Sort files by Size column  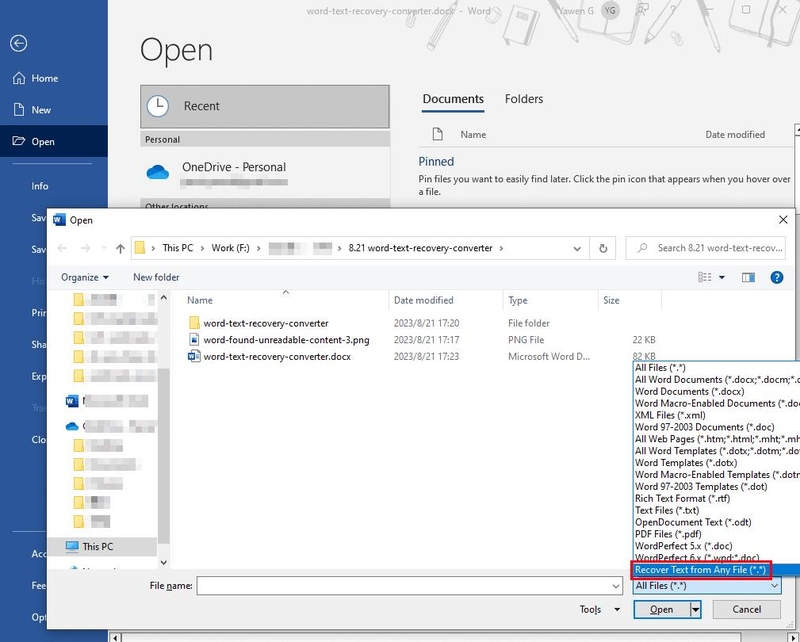[611, 300]
